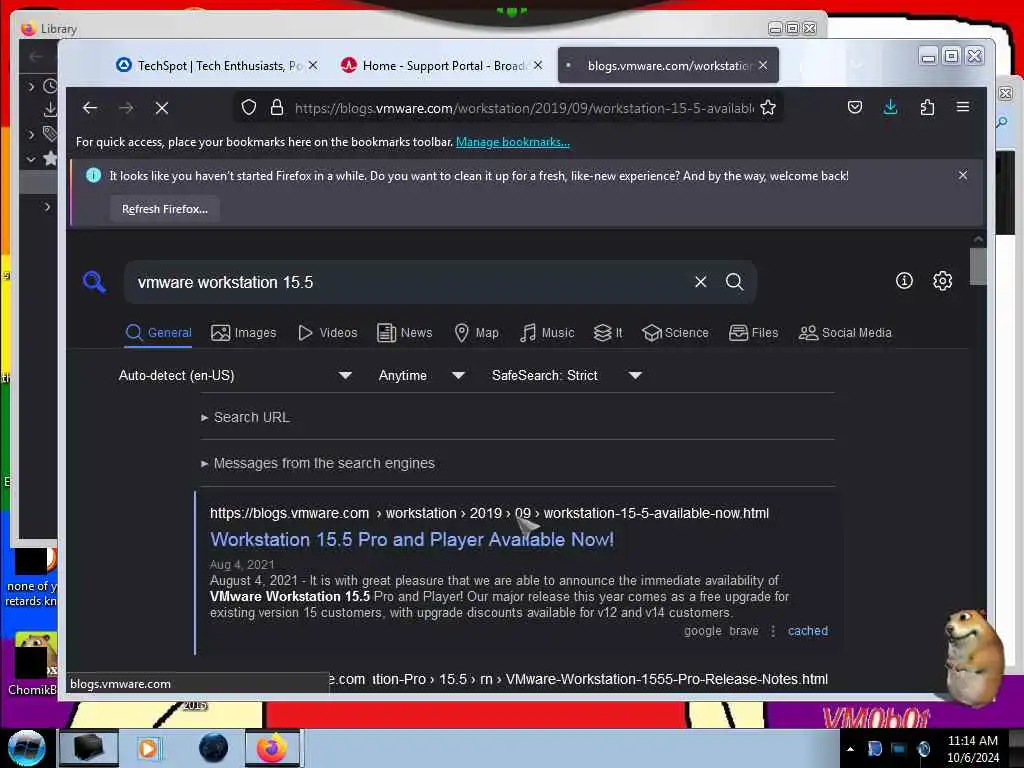Open the extensions puzzle icon
The height and width of the screenshot is (768, 1024).
[x=927, y=107]
